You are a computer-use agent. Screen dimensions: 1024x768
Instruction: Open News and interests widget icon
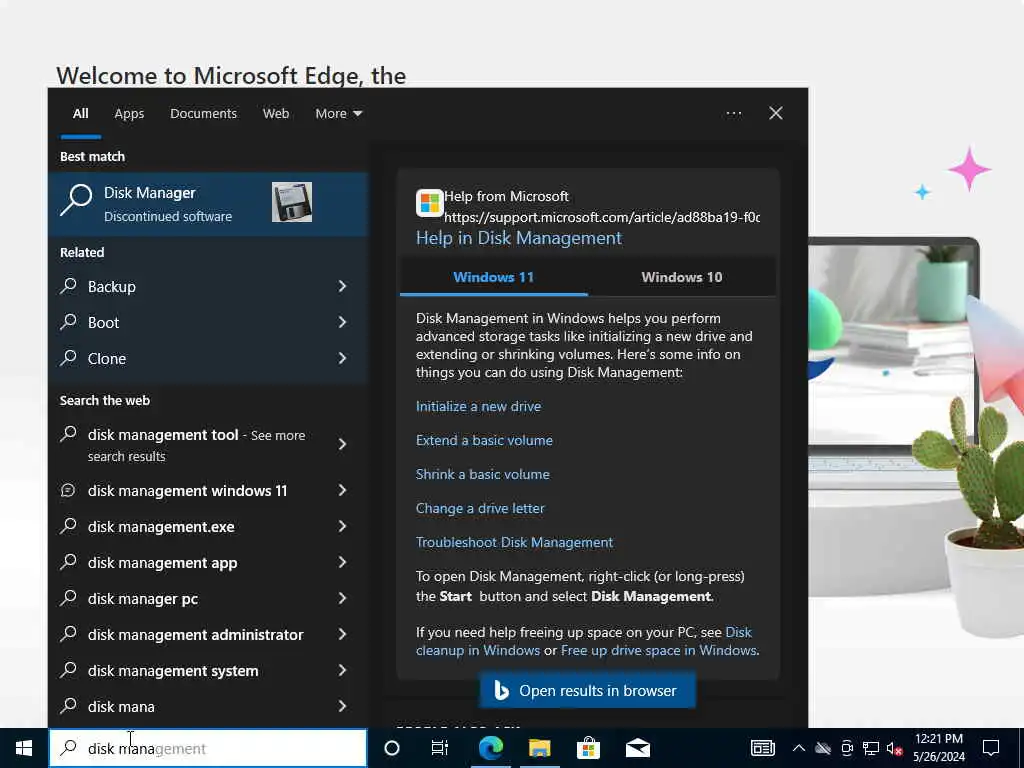click(762, 748)
